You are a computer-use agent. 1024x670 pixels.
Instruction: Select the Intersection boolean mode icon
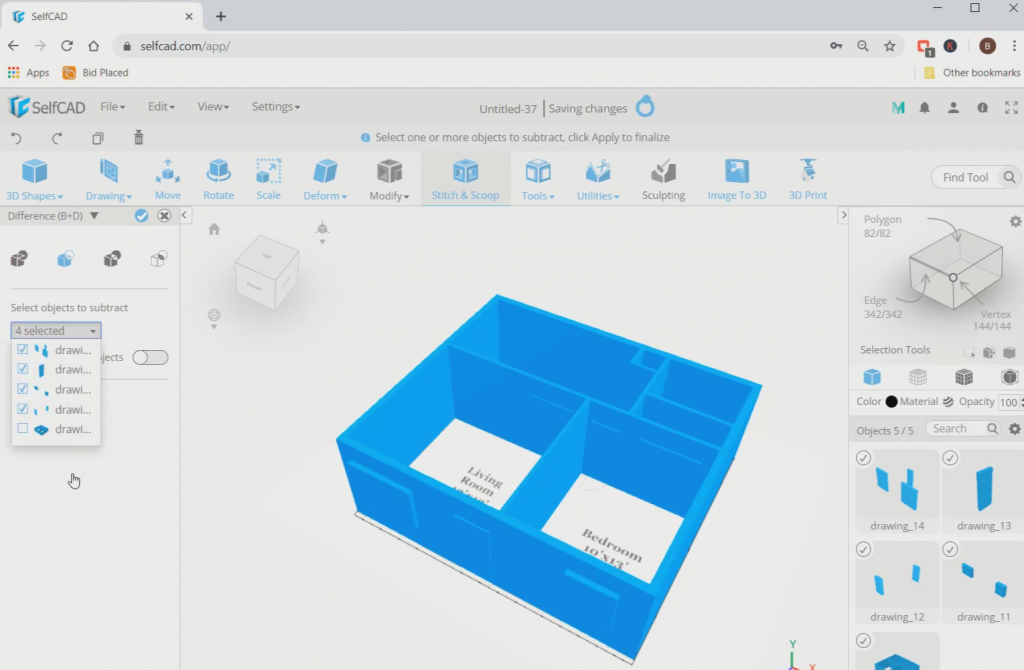pos(111,258)
